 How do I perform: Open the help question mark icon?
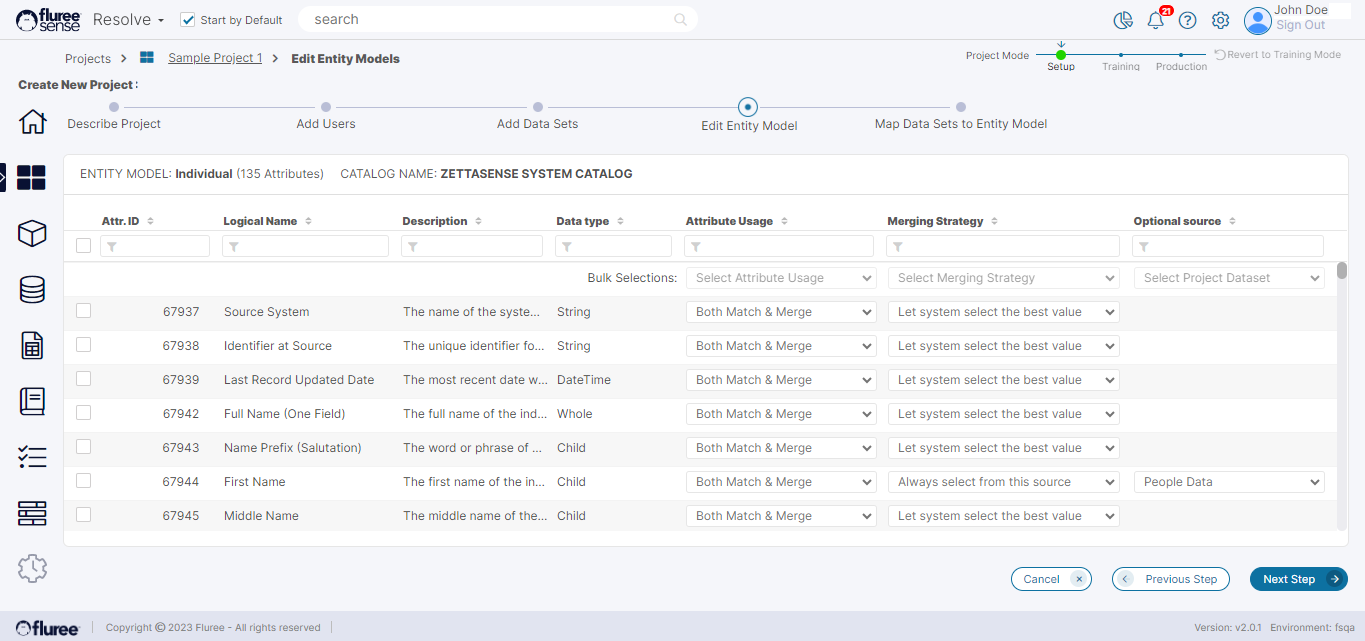1187,20
